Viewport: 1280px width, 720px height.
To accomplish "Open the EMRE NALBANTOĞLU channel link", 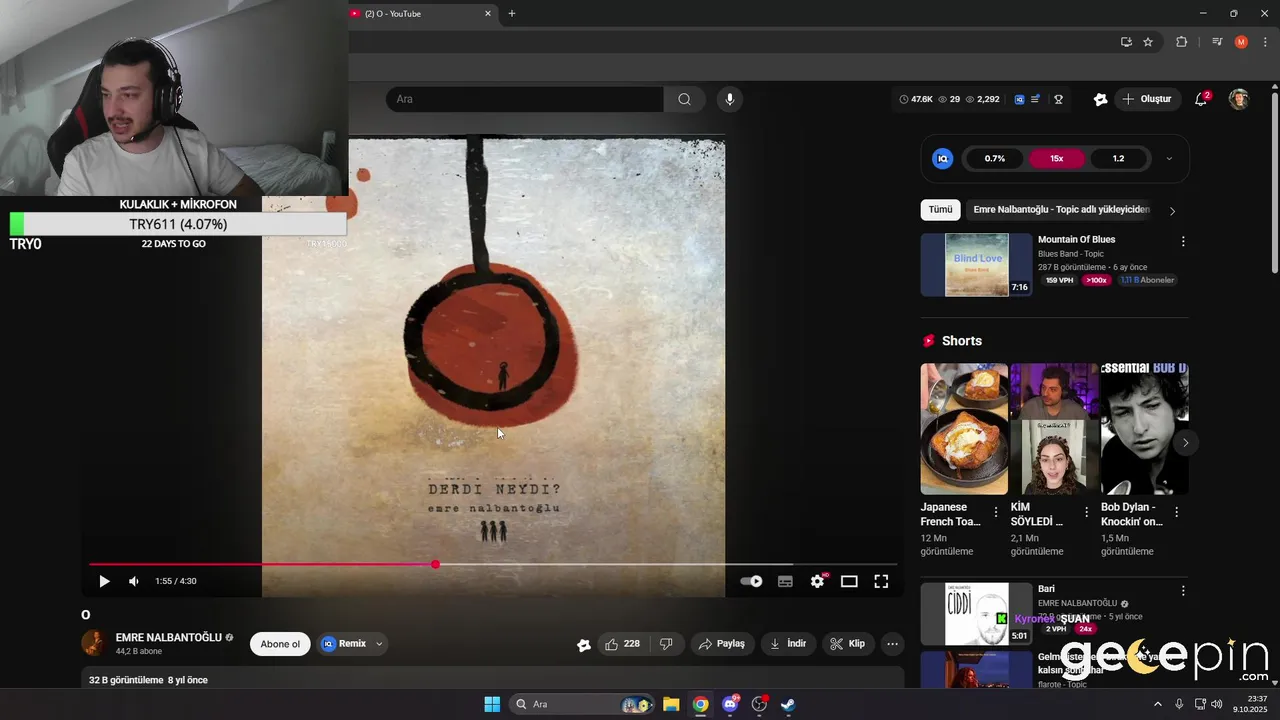I will tap(168, 638).
